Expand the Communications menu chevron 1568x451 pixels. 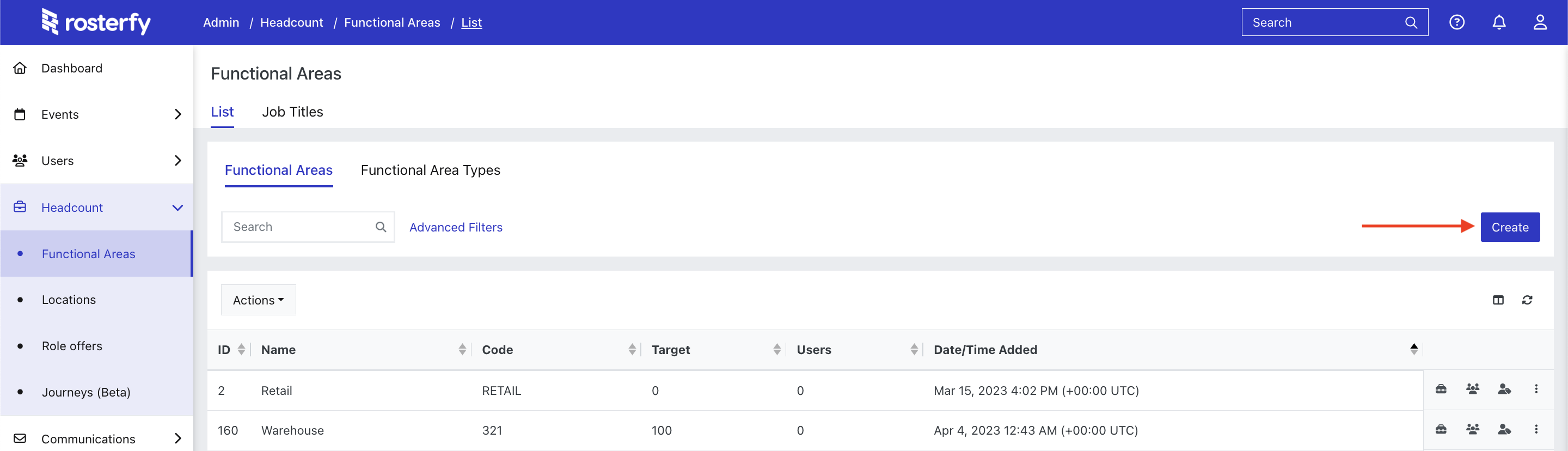pyautogui.click(x=177, y=438)
